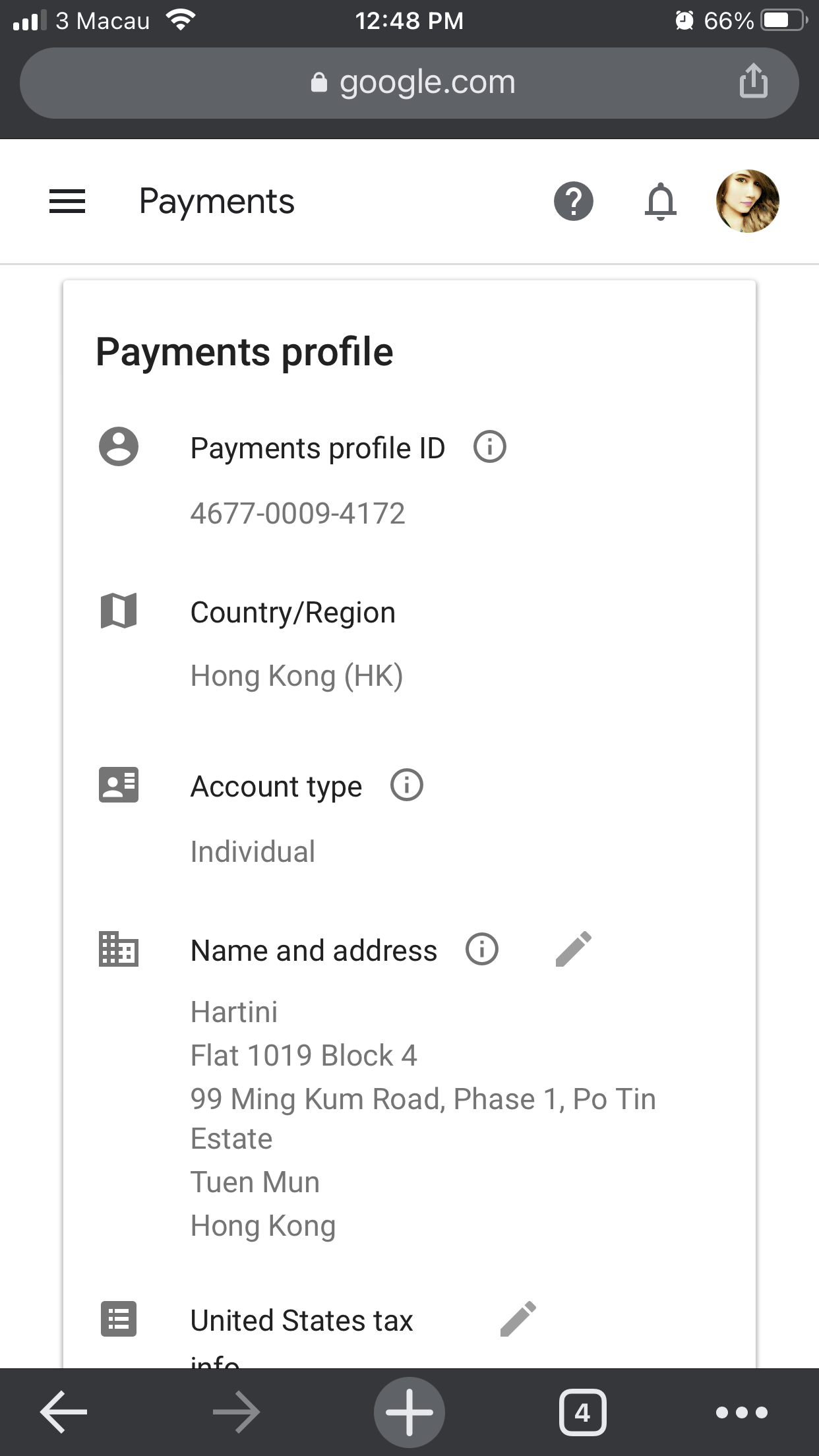
Task: Tap the Hong Kong (HK) region value
Action: 297,677
